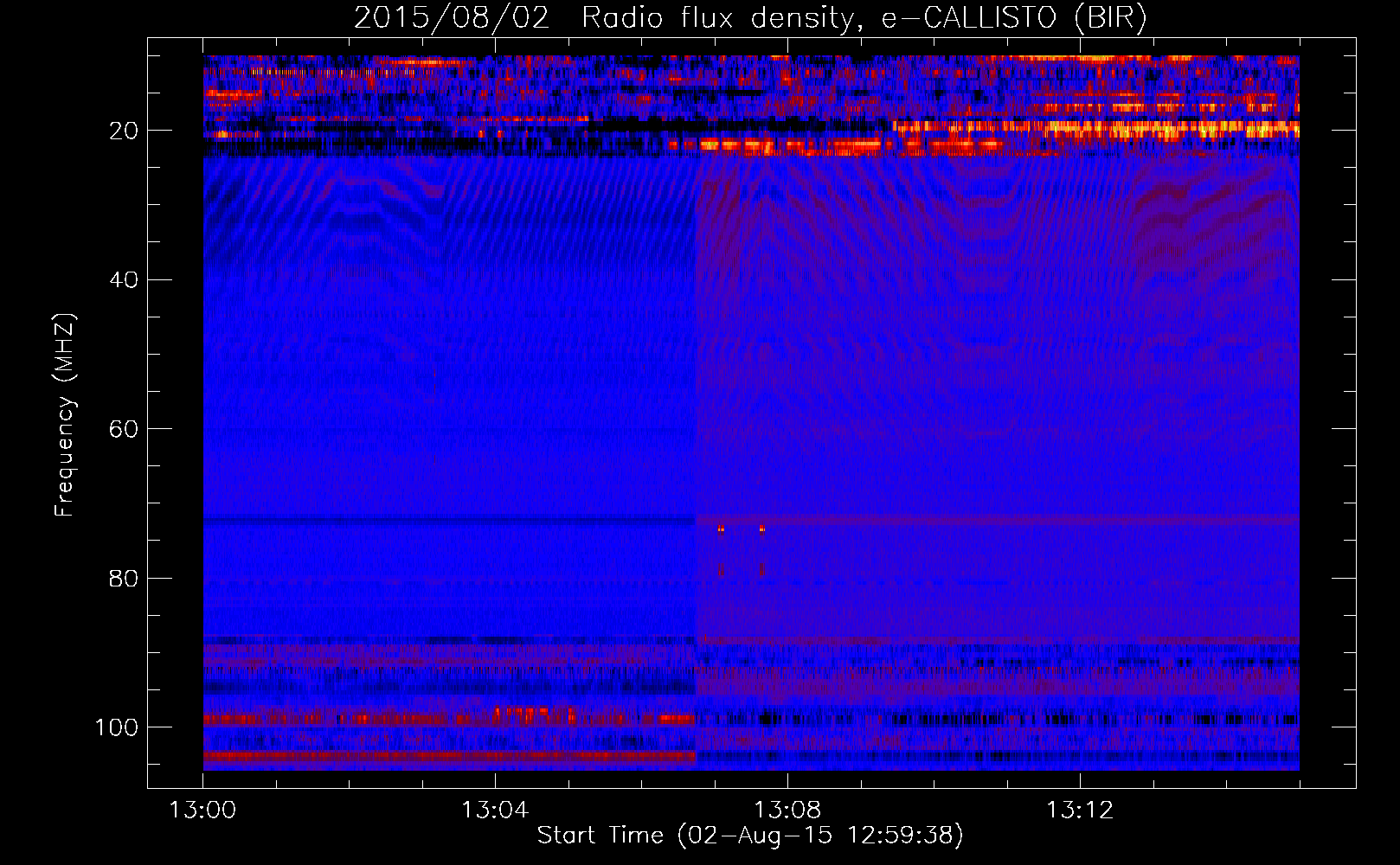The image size is (1400, 865).
Task: Click the 60 frequency tick label
Action: 124,429
